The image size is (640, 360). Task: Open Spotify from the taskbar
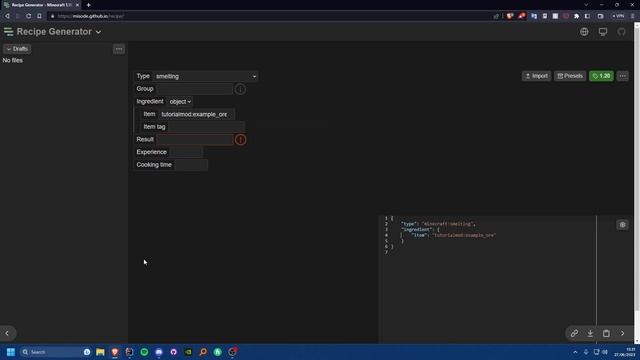tap(144, 352)
